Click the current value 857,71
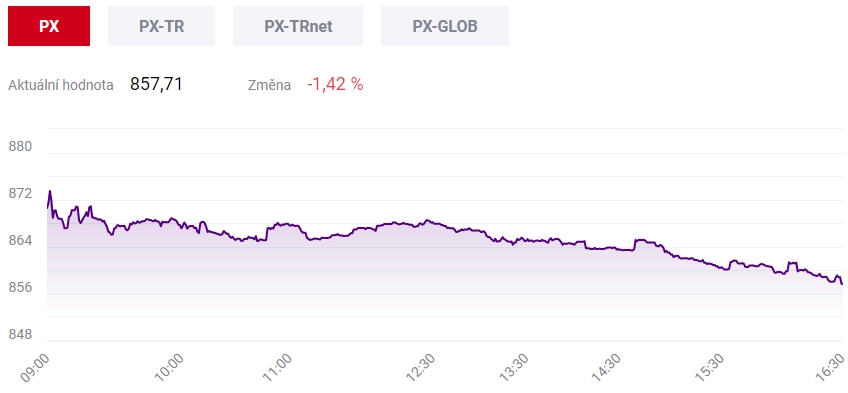 156,84
